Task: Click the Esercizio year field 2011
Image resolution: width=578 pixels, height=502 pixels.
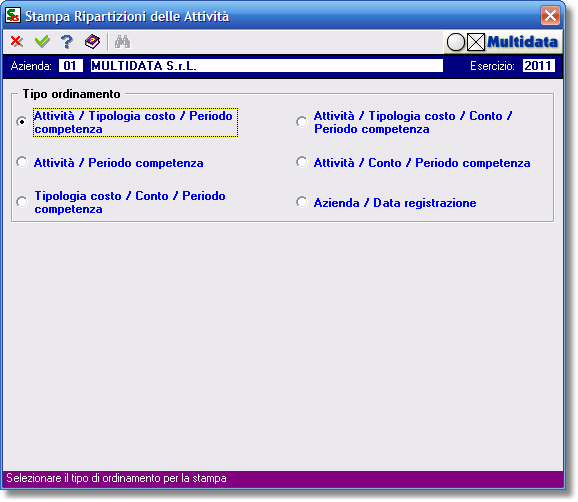Action: (539, 66)
